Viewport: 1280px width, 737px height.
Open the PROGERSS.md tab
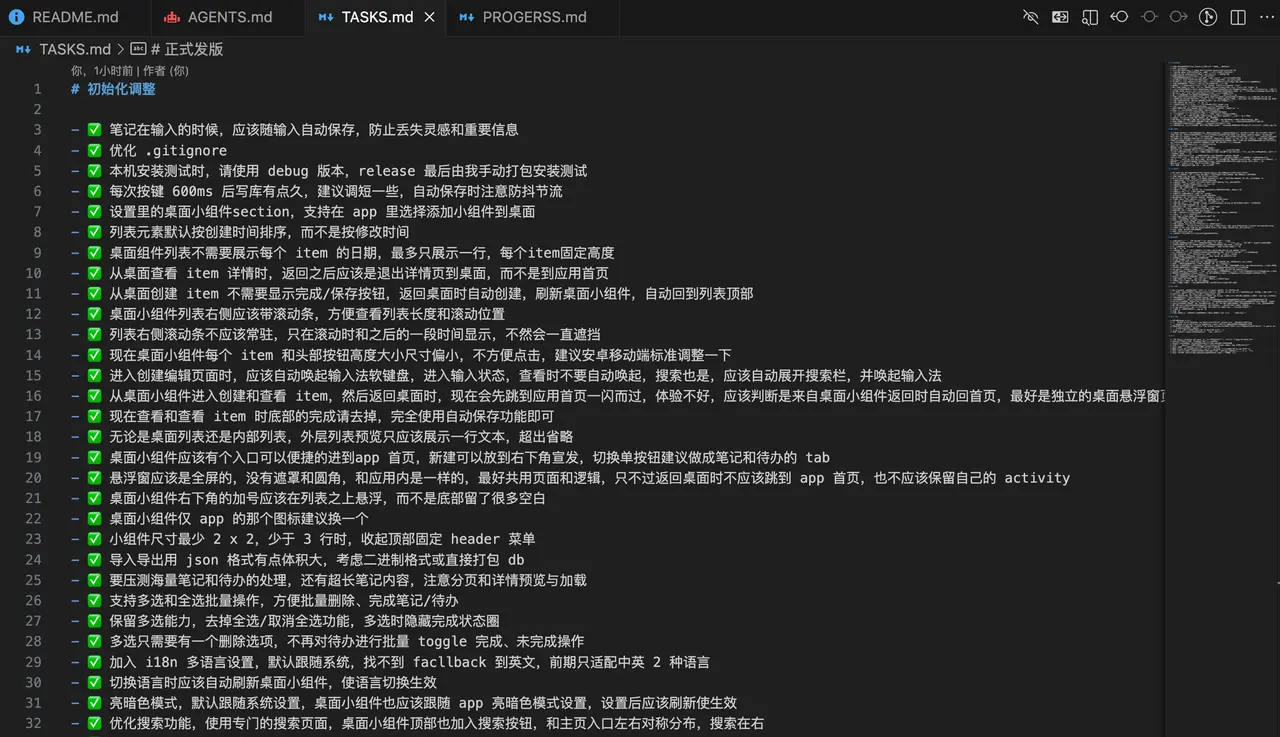(533, 17)
